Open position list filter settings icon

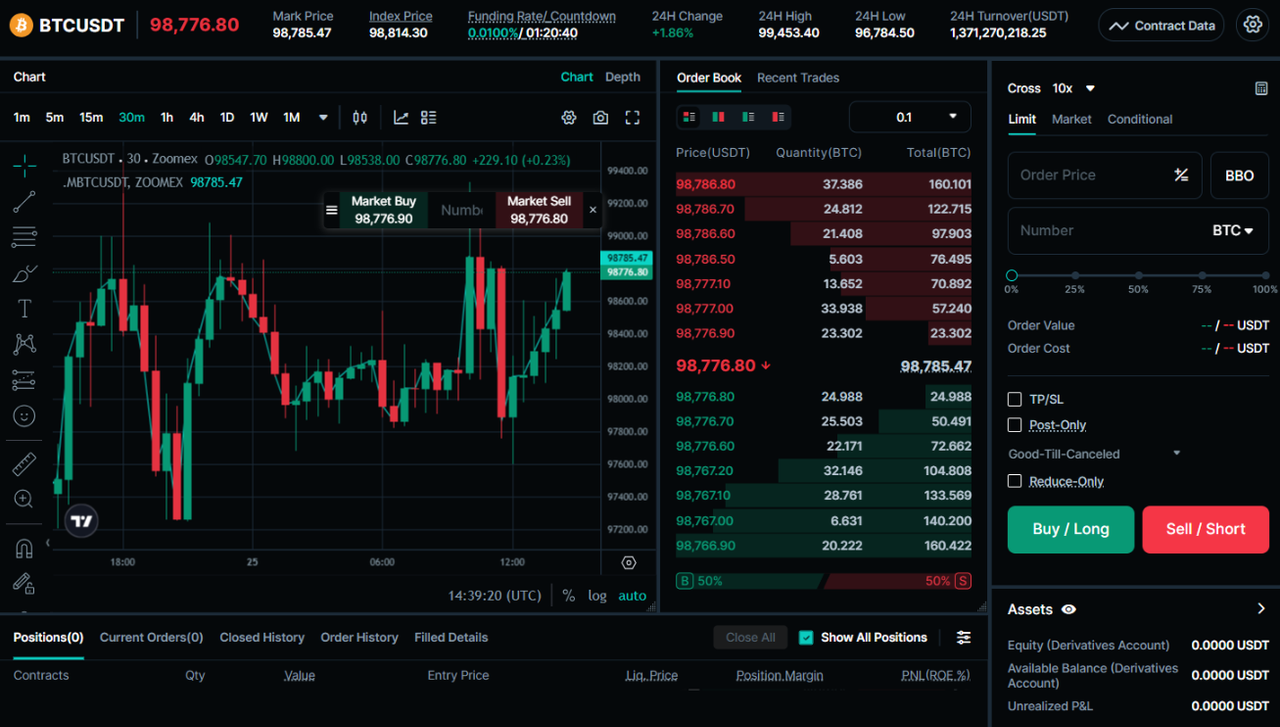pyautogui.click(x=964, y=637)
